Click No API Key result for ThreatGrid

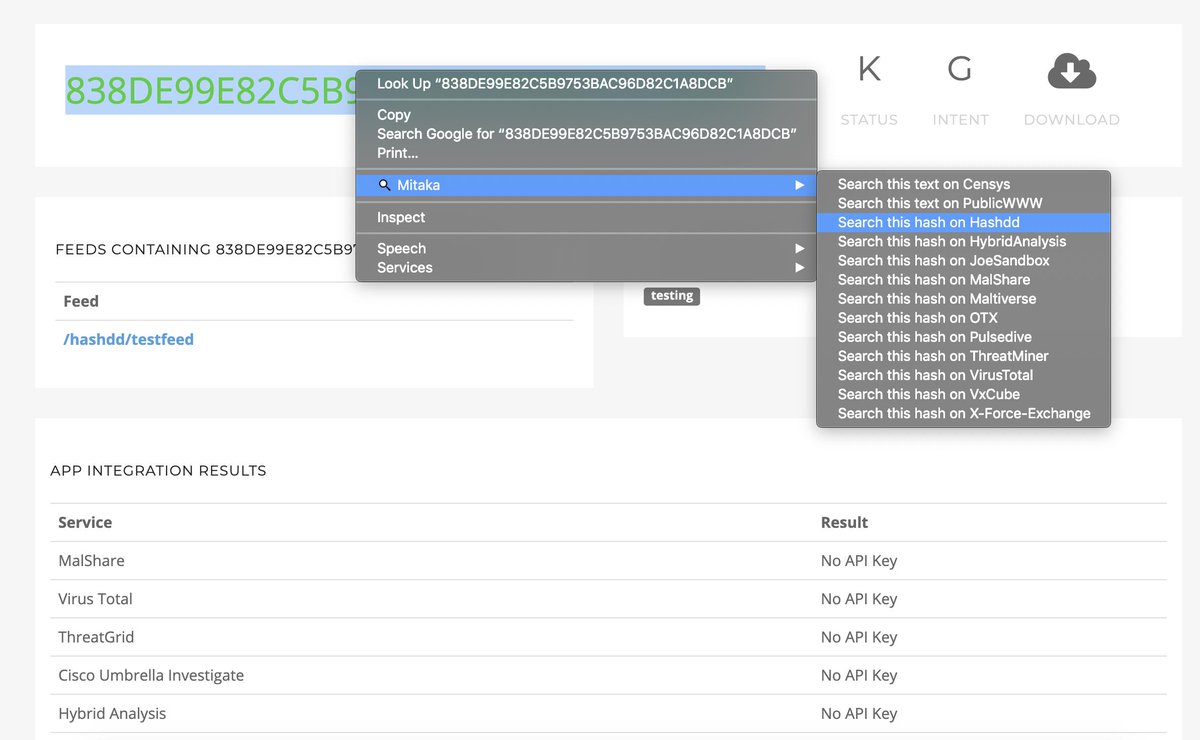859,637
